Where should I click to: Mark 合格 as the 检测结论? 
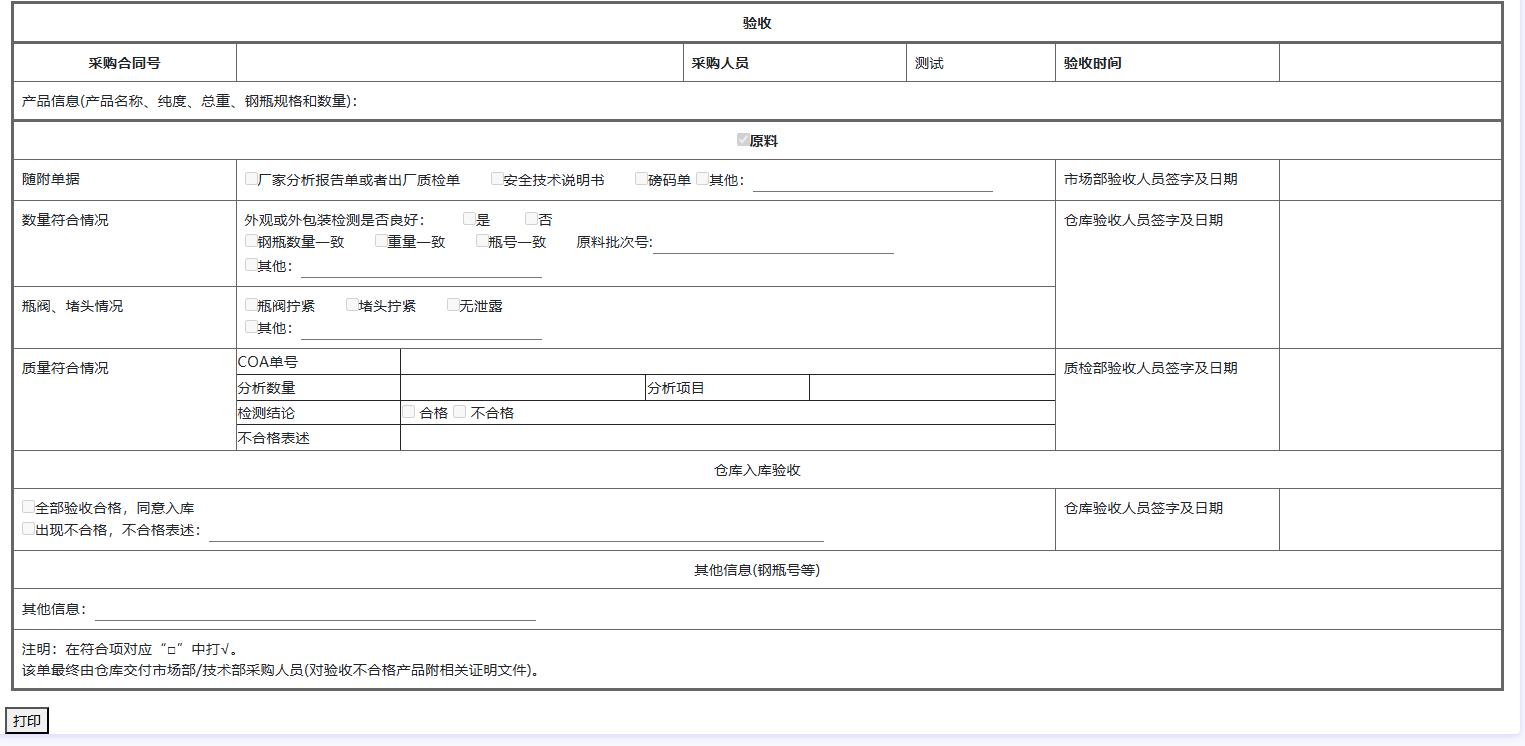pyautogui.click(x=408, y=411)
